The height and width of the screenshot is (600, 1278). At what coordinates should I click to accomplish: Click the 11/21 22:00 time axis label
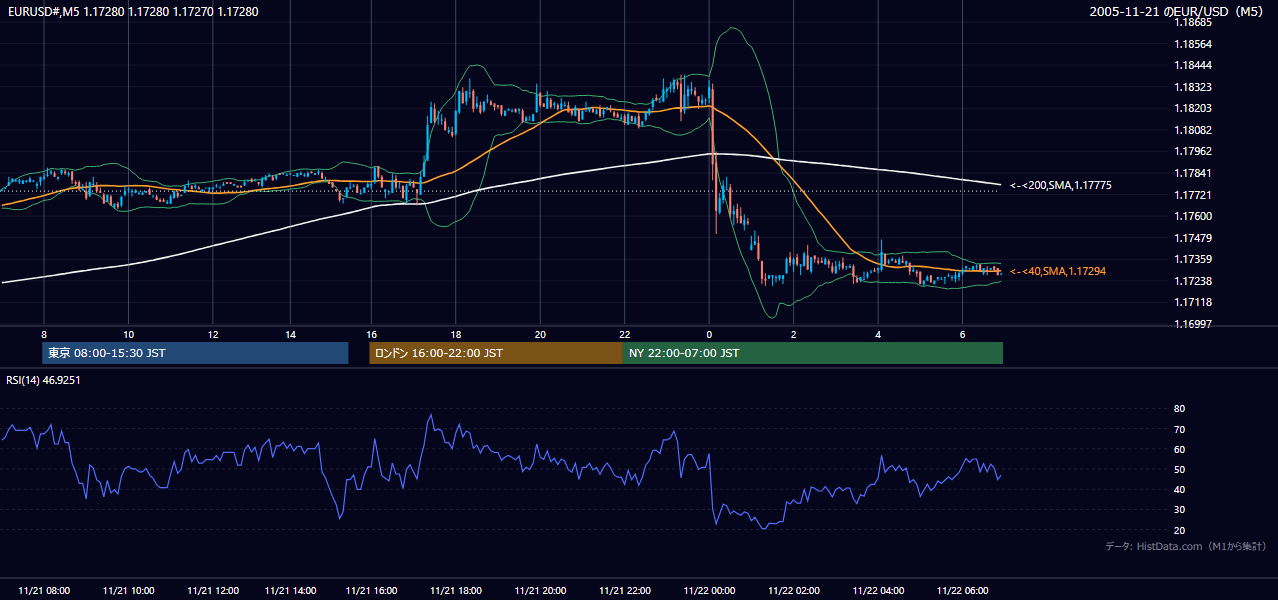click(x=624, y=591)
